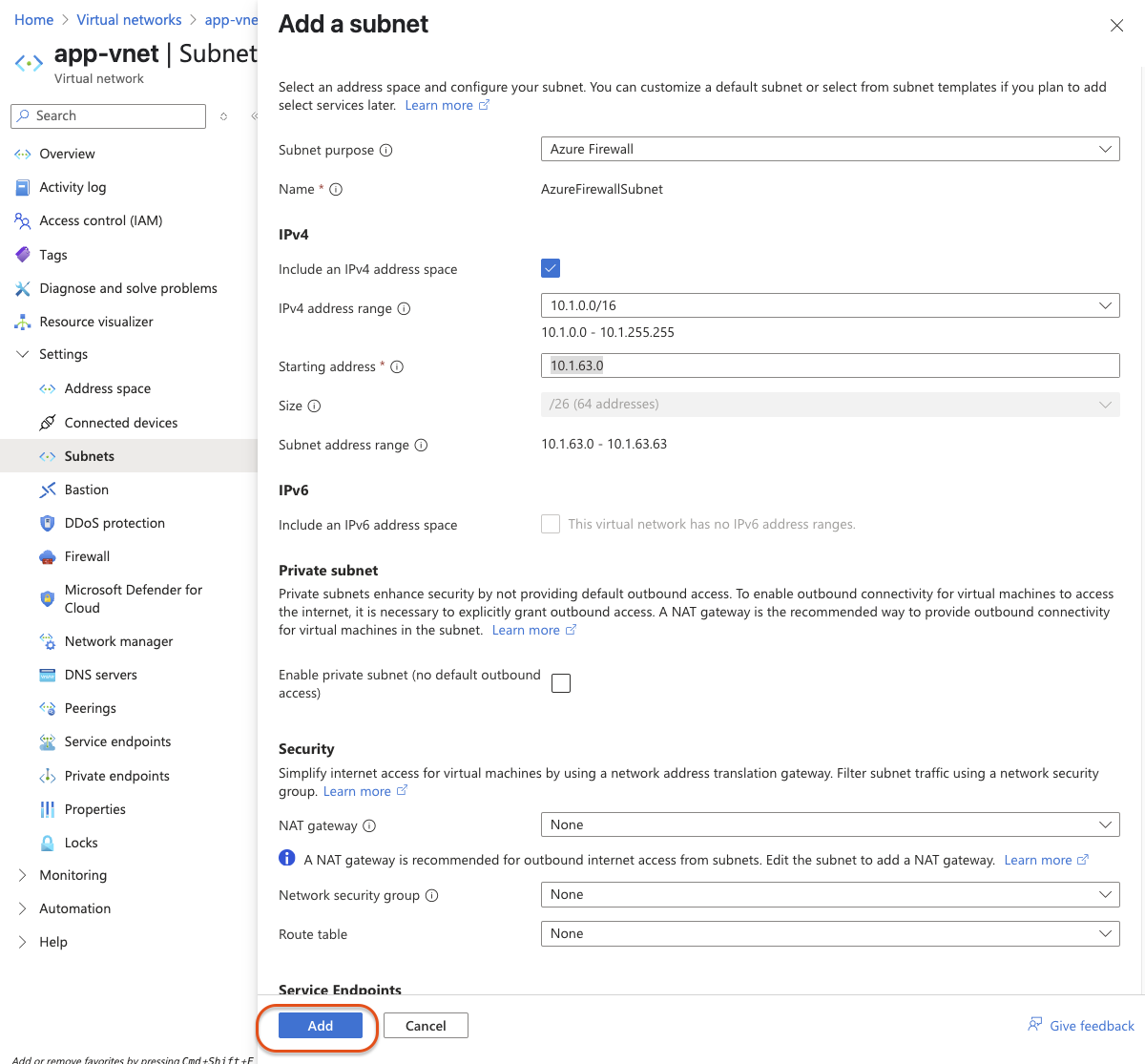
Task: Click the Firewall icon in the sidebar
Action: (x=47, y=556)
